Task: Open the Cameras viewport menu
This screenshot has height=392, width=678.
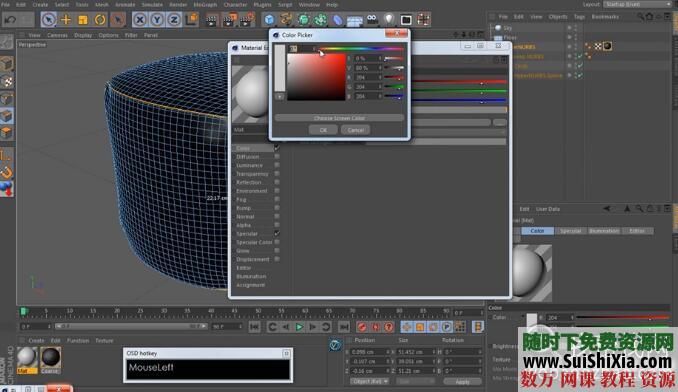Action: [x=57, y=35]
